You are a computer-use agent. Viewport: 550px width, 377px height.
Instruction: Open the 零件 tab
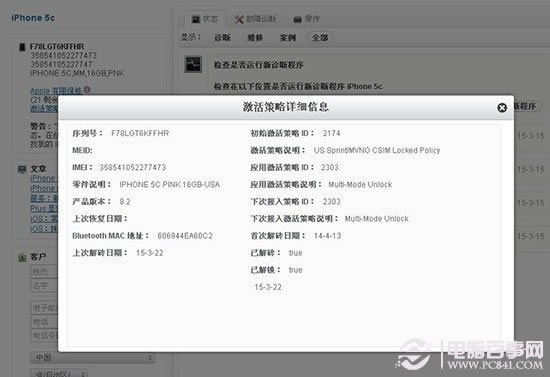point(307,19)
